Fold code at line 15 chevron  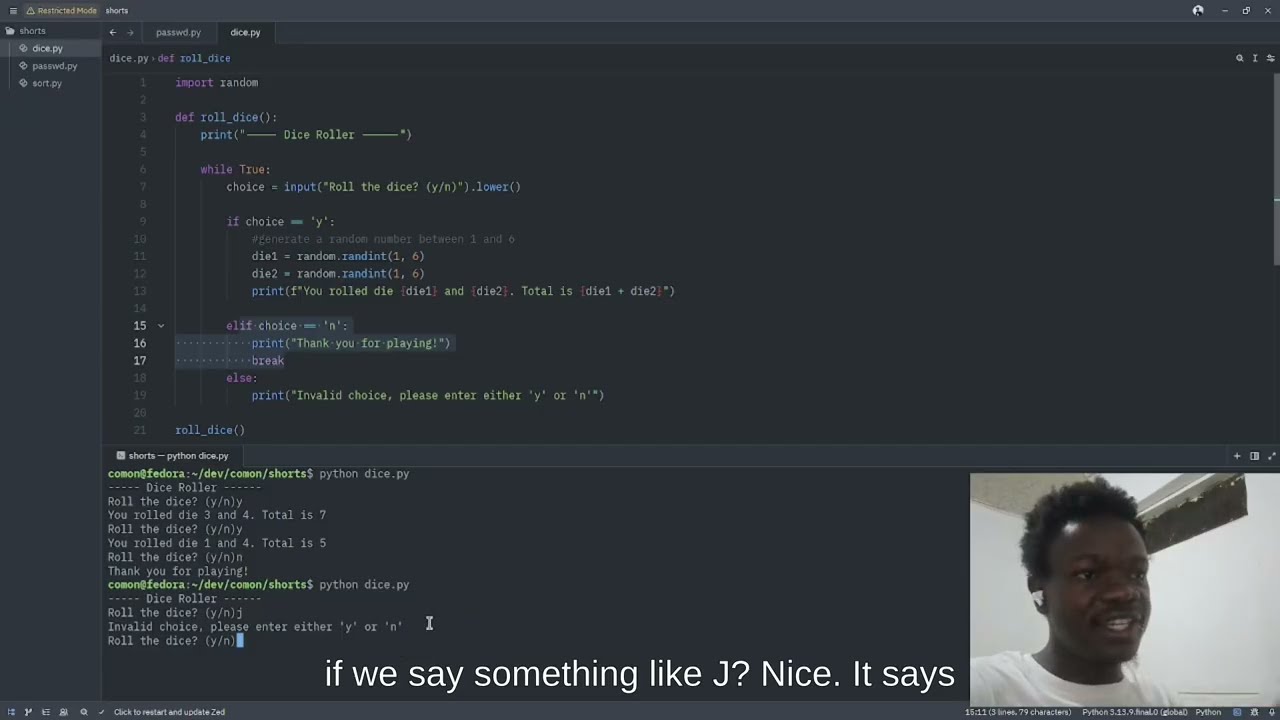pyautogui.click(x=160, y=326)
